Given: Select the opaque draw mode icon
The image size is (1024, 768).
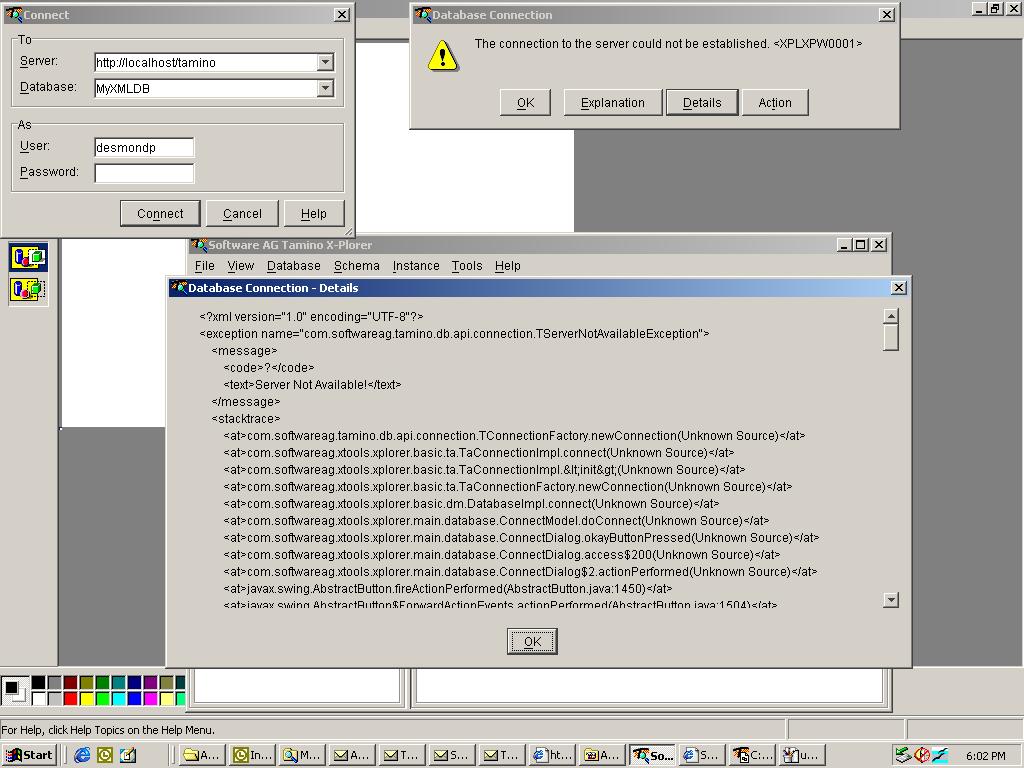Looking at the screenshot, I should tap(28, 257).
